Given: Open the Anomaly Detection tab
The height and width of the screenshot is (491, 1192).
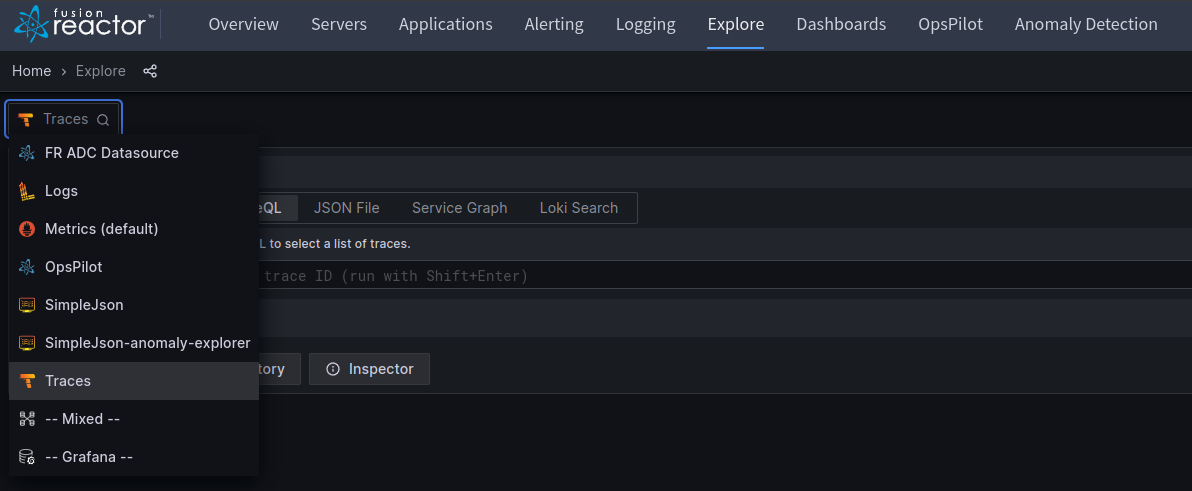Looking at the screenshot, I should [x=1086, y=24].
